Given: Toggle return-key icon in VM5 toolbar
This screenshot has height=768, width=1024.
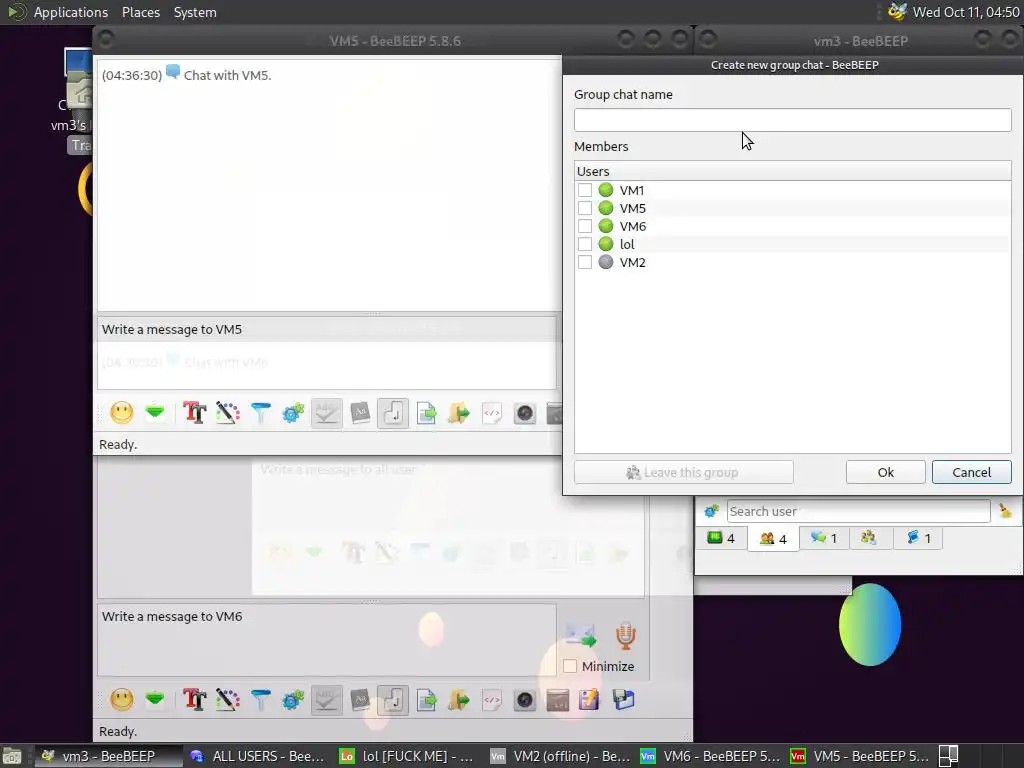Looking at the screenshot, I should pyautogui.click(x=393, y=413).
